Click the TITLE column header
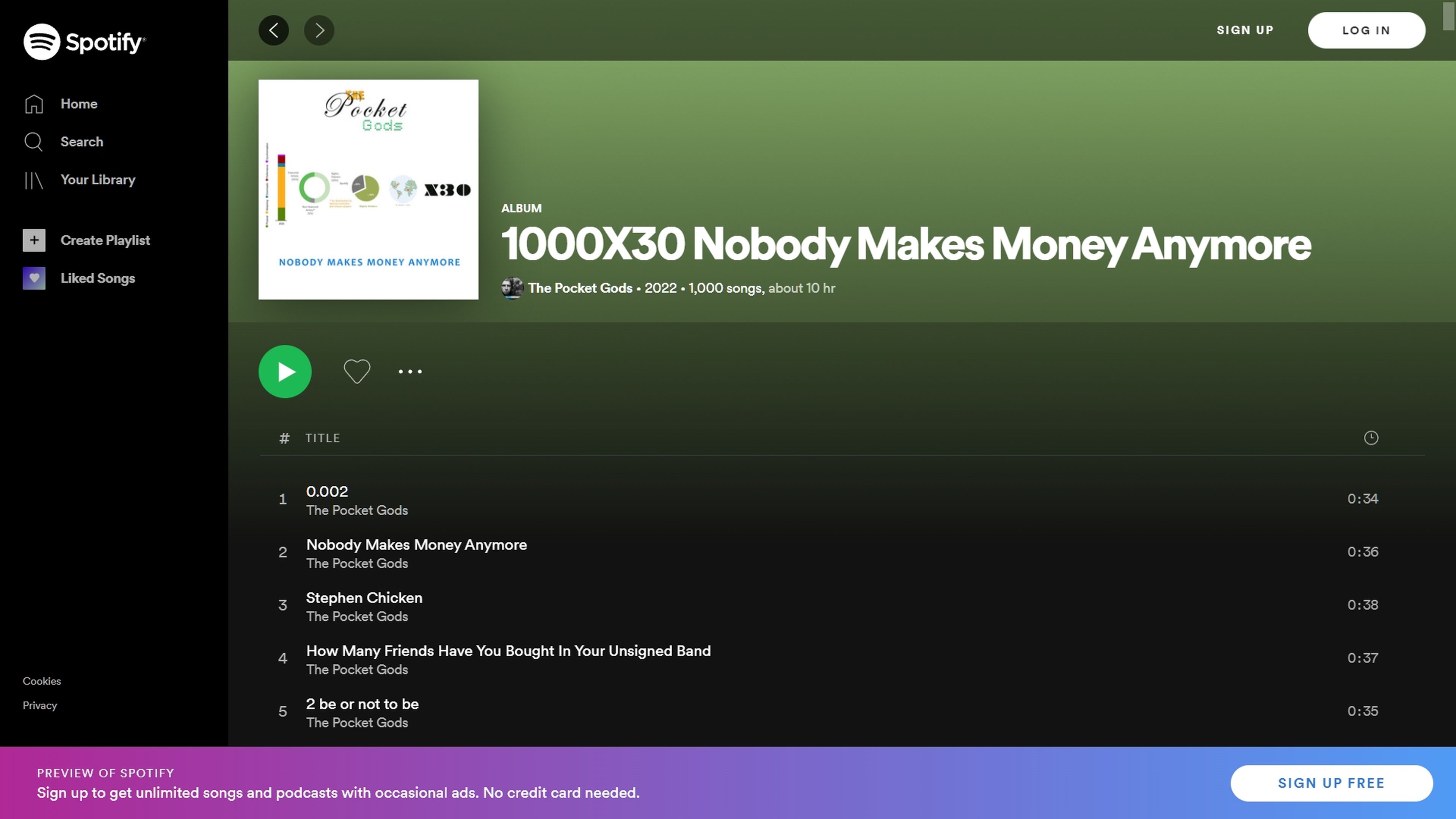 pyautogui.click(x=323, y=438)
